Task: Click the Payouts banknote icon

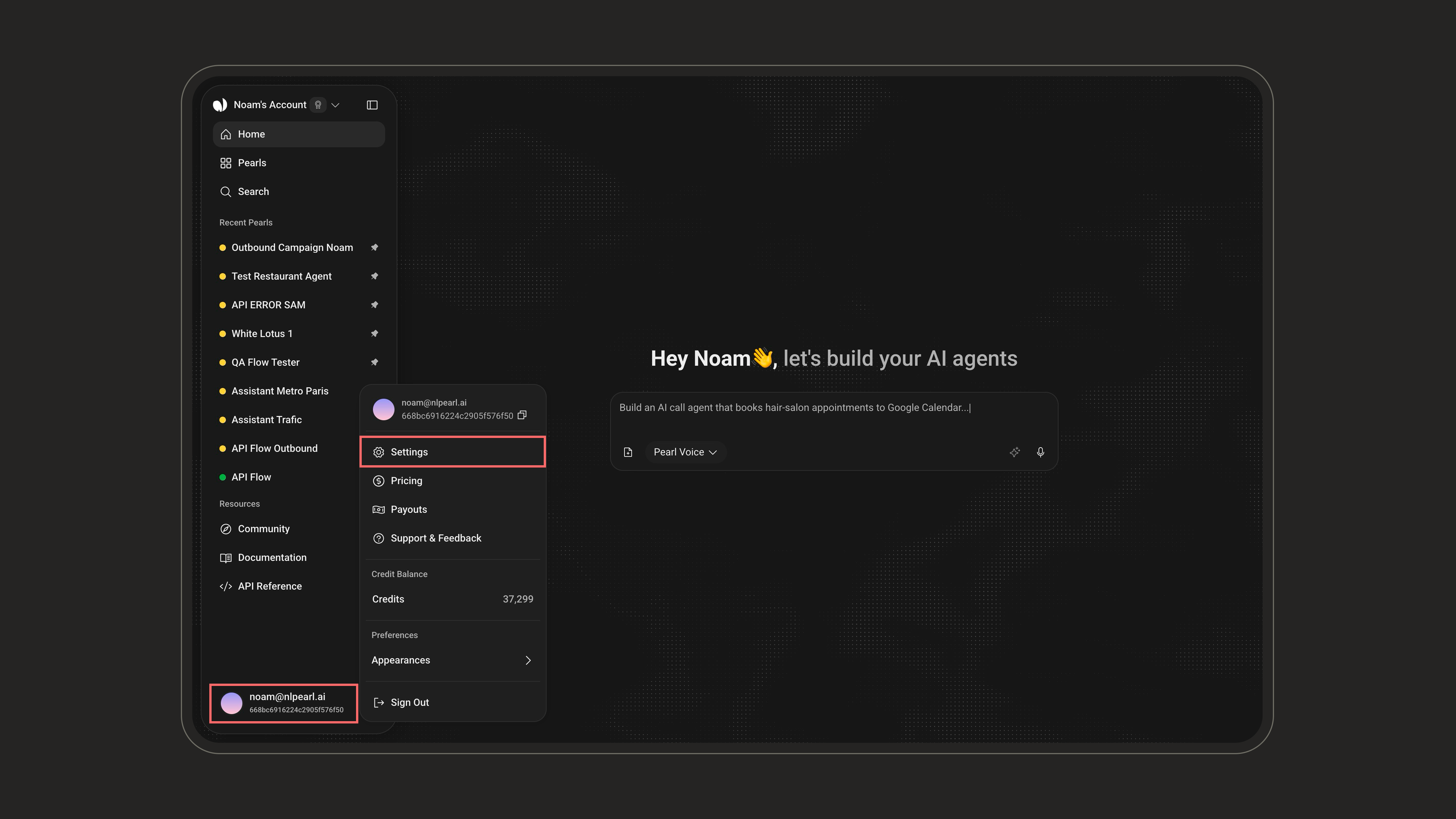Action: [x=378, y=510]
